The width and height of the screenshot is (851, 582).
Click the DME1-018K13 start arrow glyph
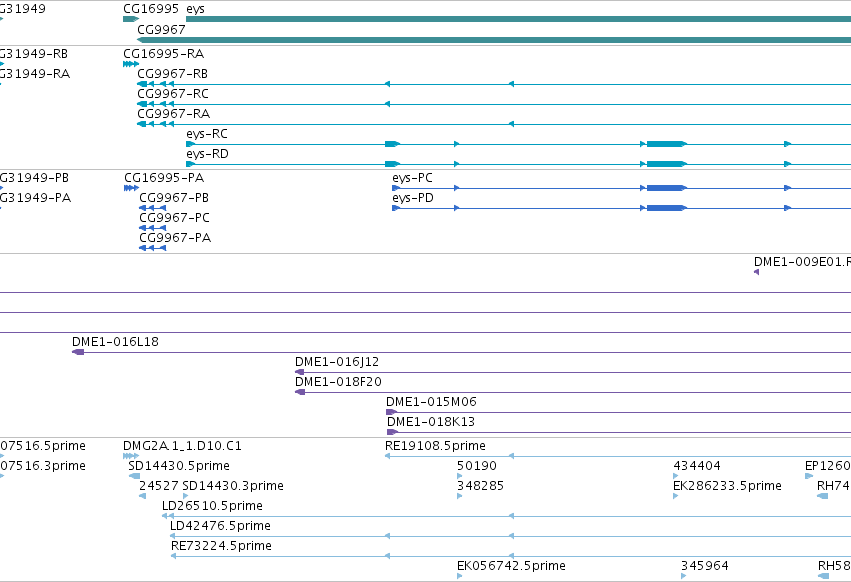[x=392, y=433]
